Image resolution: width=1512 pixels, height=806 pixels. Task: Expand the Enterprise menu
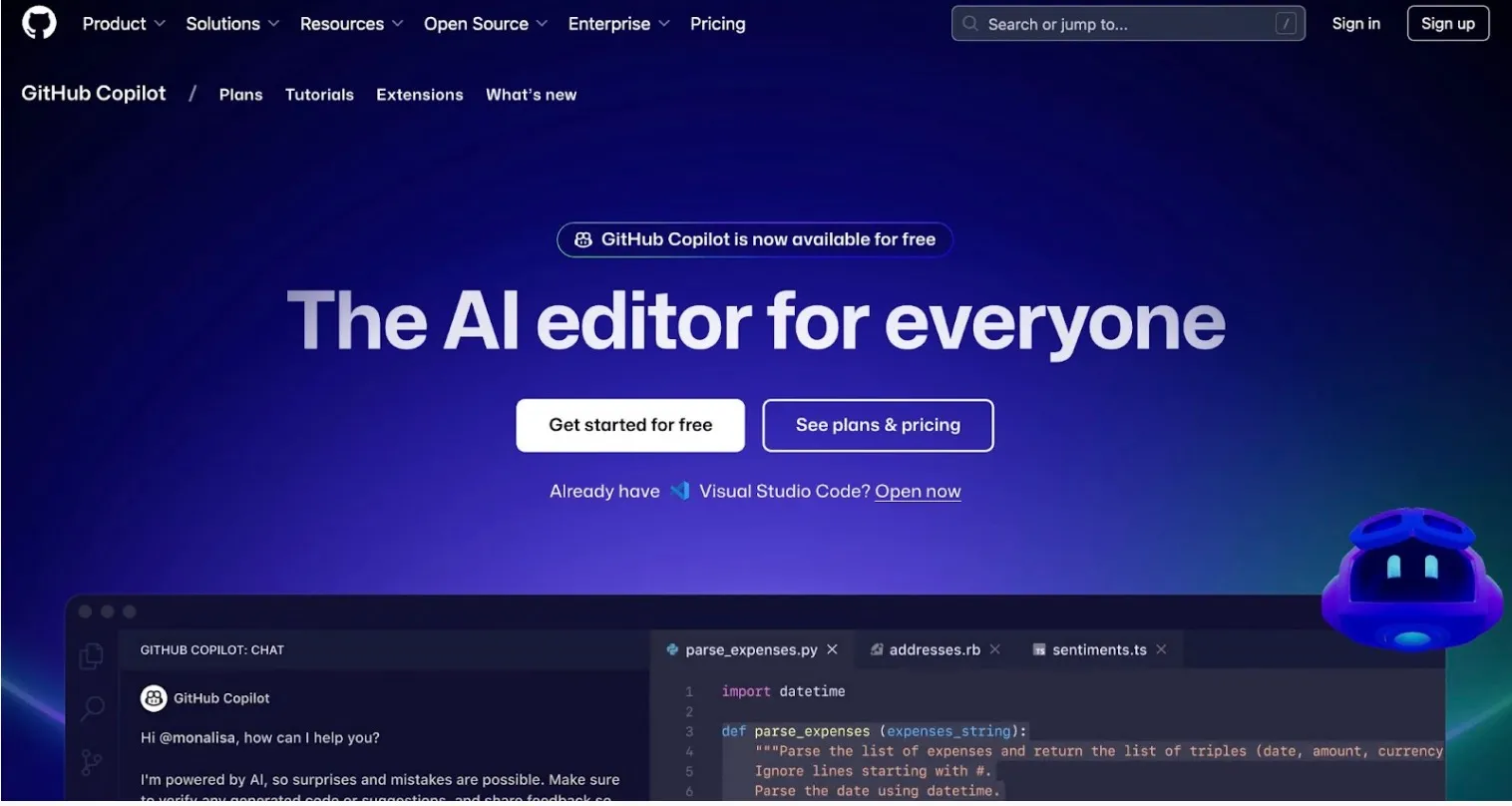(x=618, y=24)
